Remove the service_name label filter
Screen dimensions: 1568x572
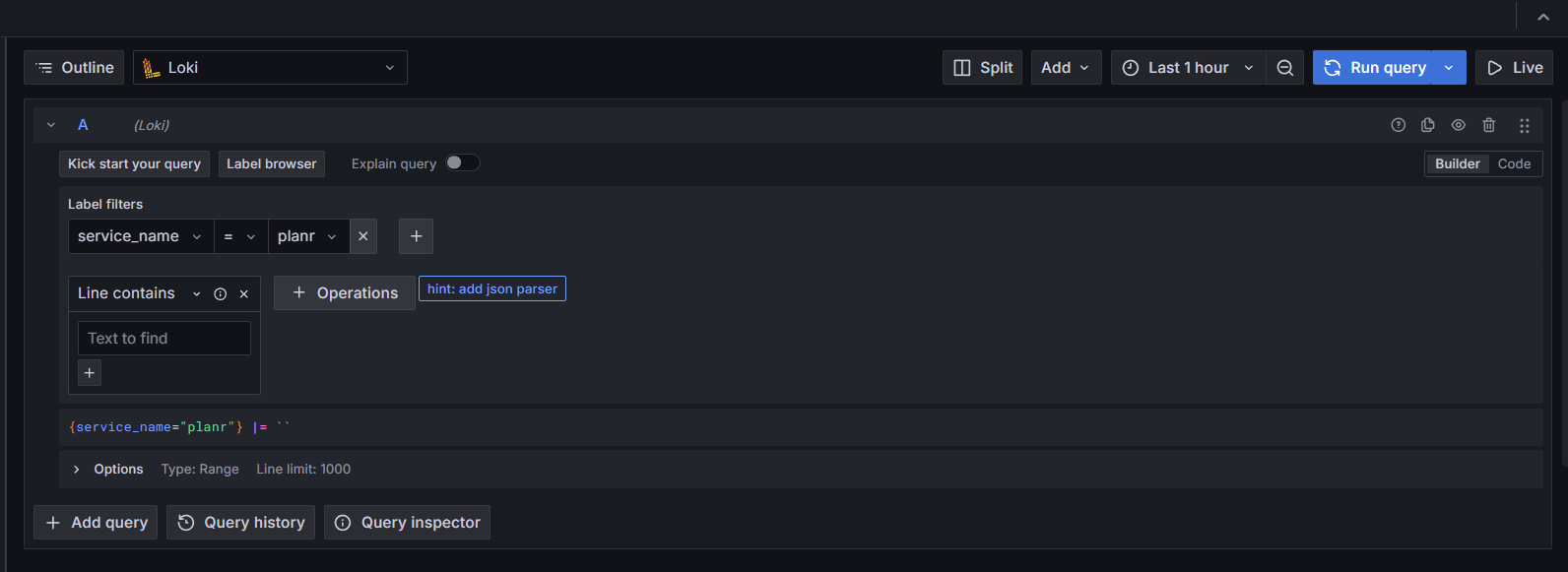(x=363, y=236)
